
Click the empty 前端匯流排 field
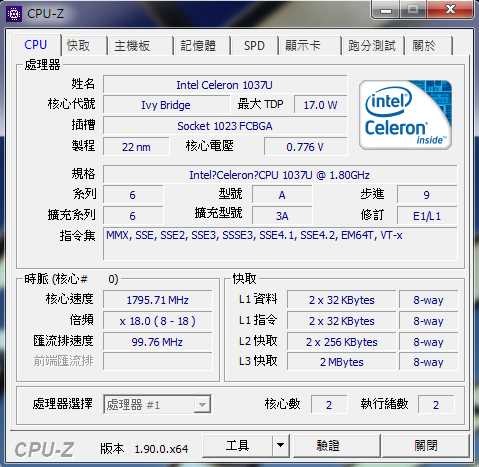(x=157, y=361)
